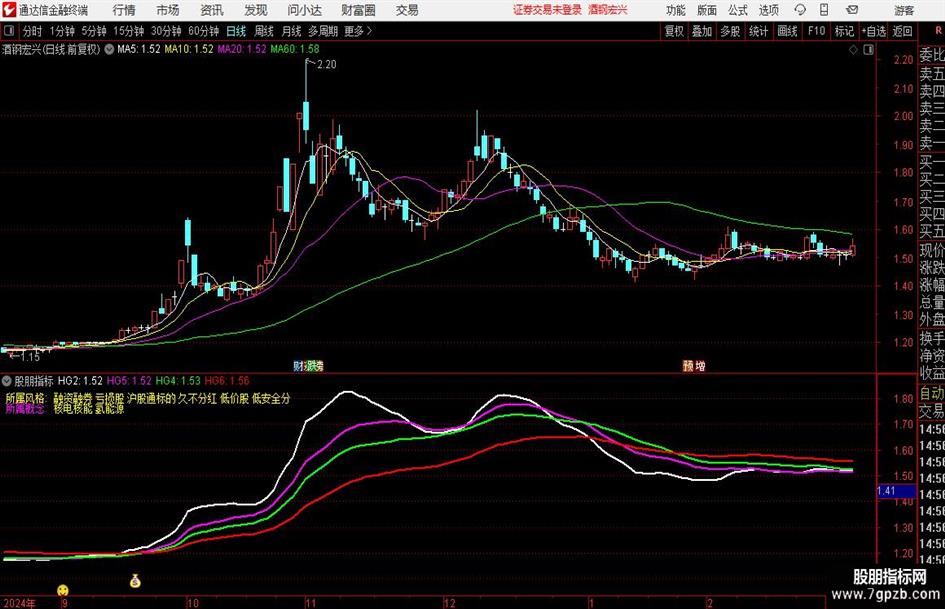Viewport: 945px width, 609px height.
Task: Open main chart indicator dropdown next to 酒钢宏兴
Action: pos(109,49)
